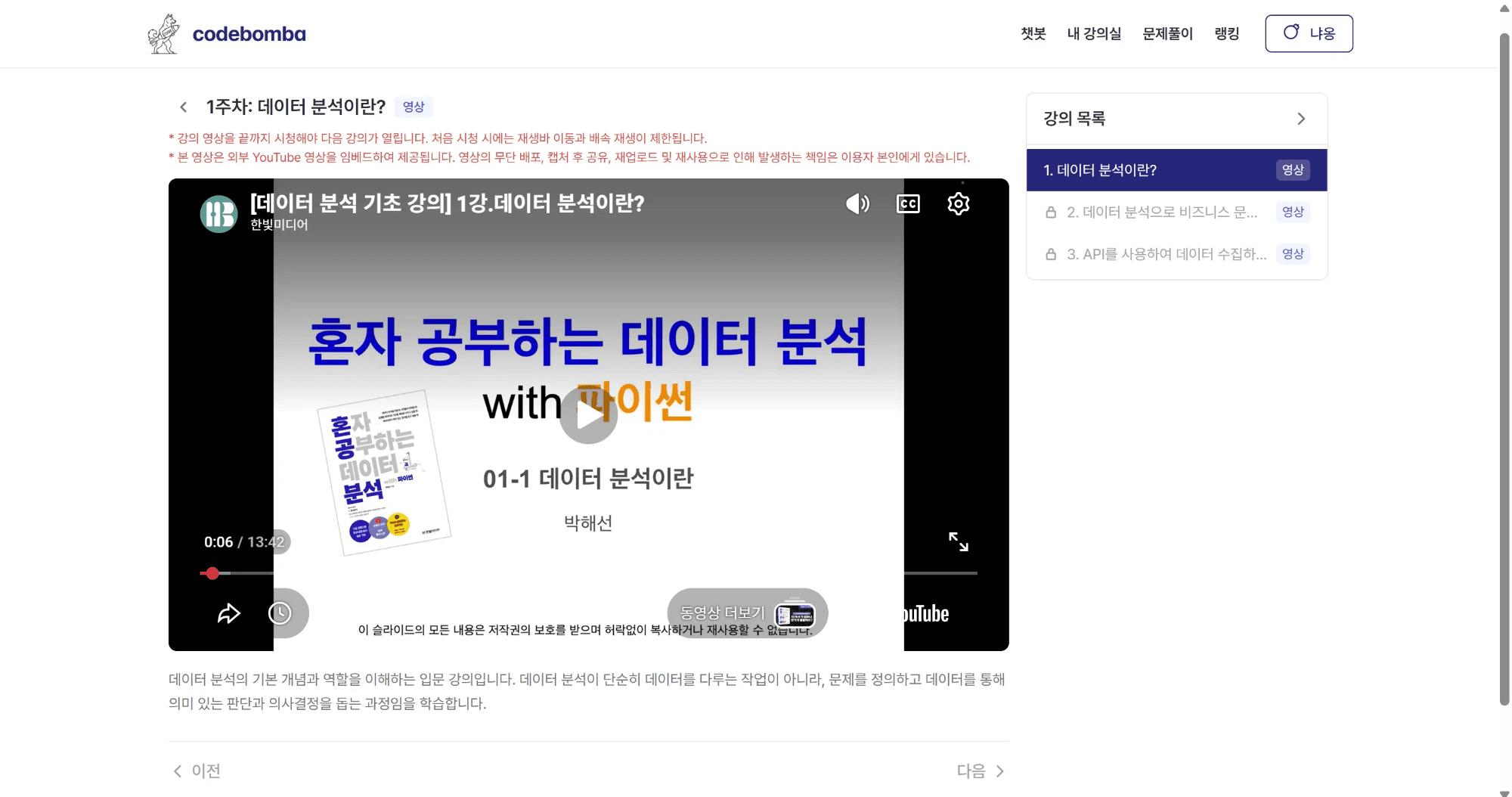Click the 0:06 / 13:42 time display
Screen dimensions: 1512x797
(243, 542)
